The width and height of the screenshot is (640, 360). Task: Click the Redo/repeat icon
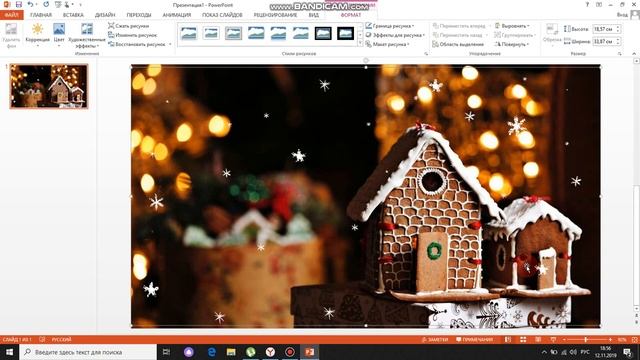click(46, 4)
